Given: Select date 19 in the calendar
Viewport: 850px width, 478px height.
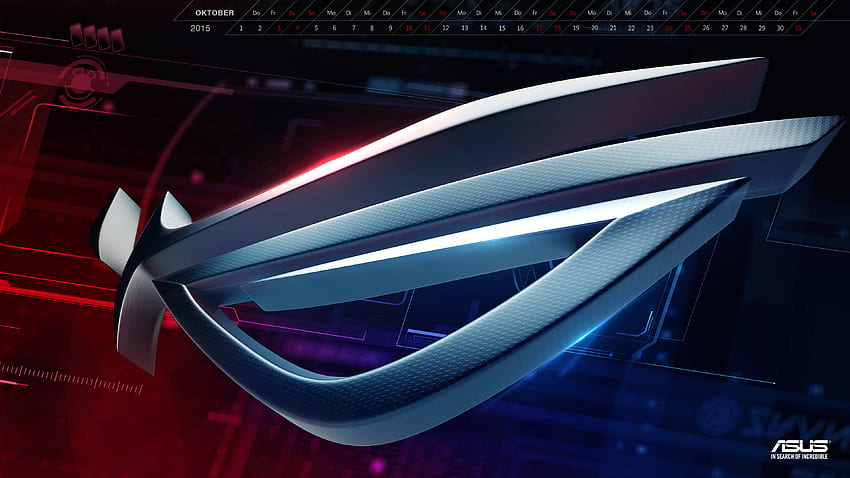Looking at the screenshot, I should (576, 28).
